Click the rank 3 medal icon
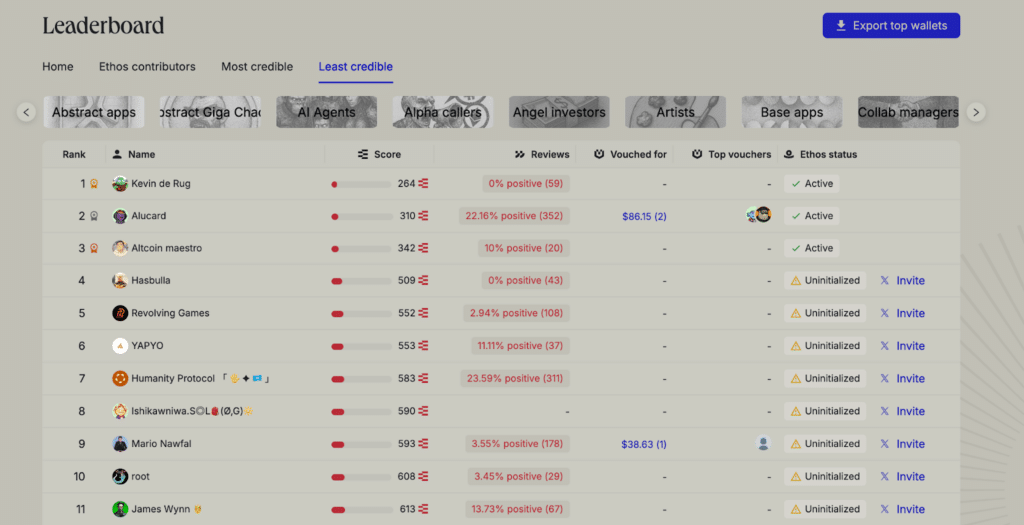The width and height of the screenshot is (1024, 525). click(94, 248)
